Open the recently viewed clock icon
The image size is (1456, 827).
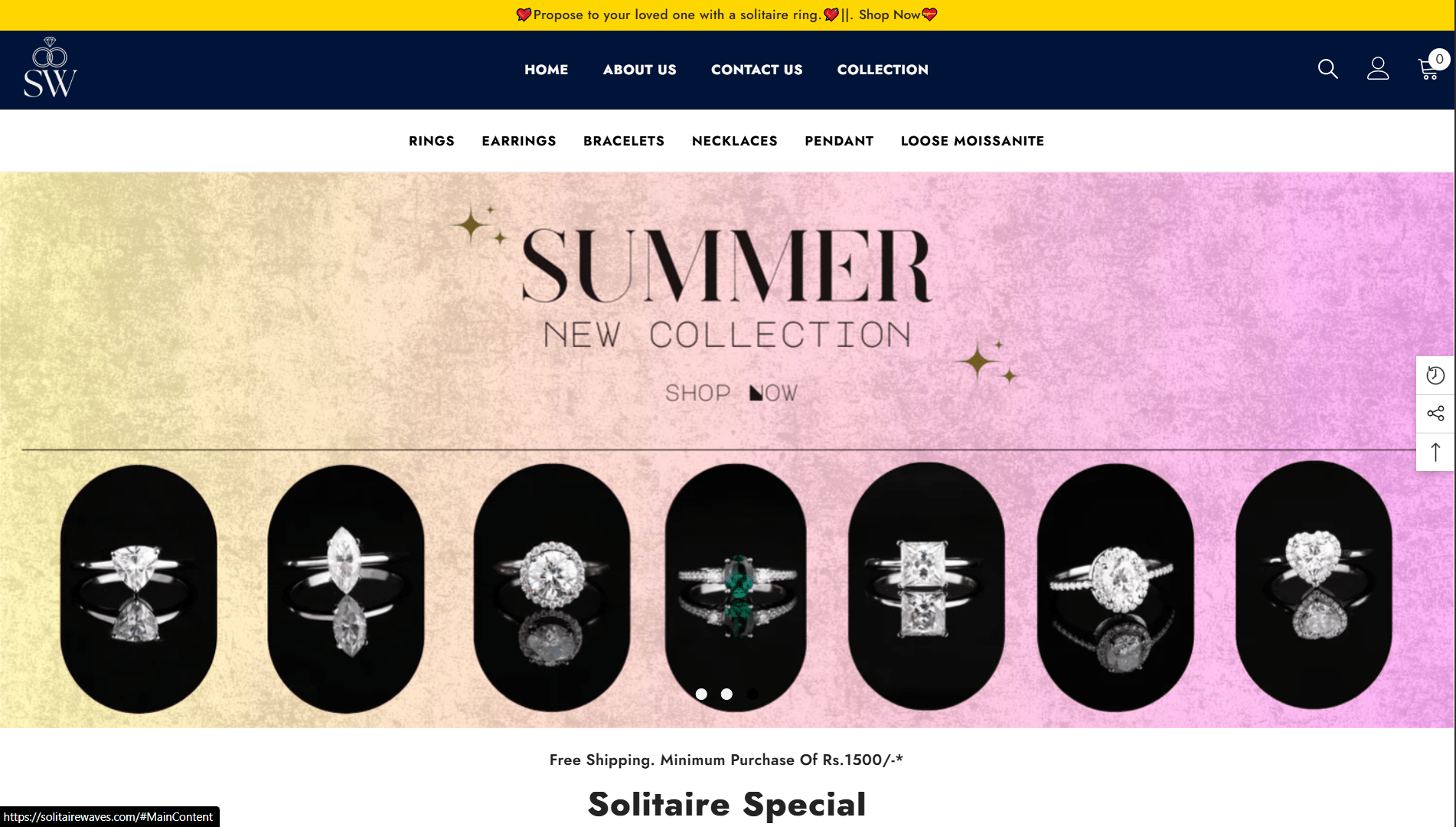[x=1435, y=375]
